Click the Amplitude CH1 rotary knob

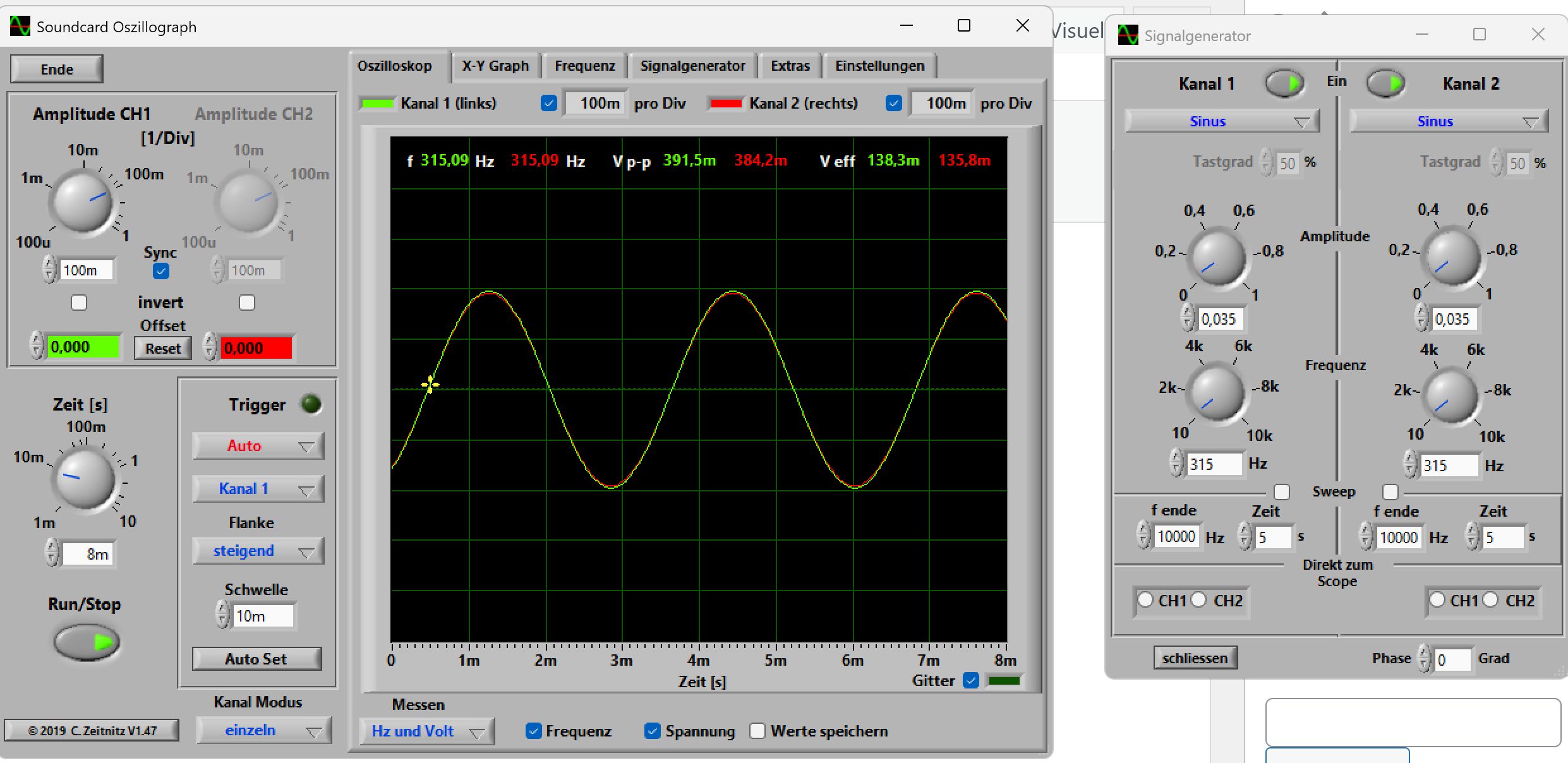click(x=83, y=202)
